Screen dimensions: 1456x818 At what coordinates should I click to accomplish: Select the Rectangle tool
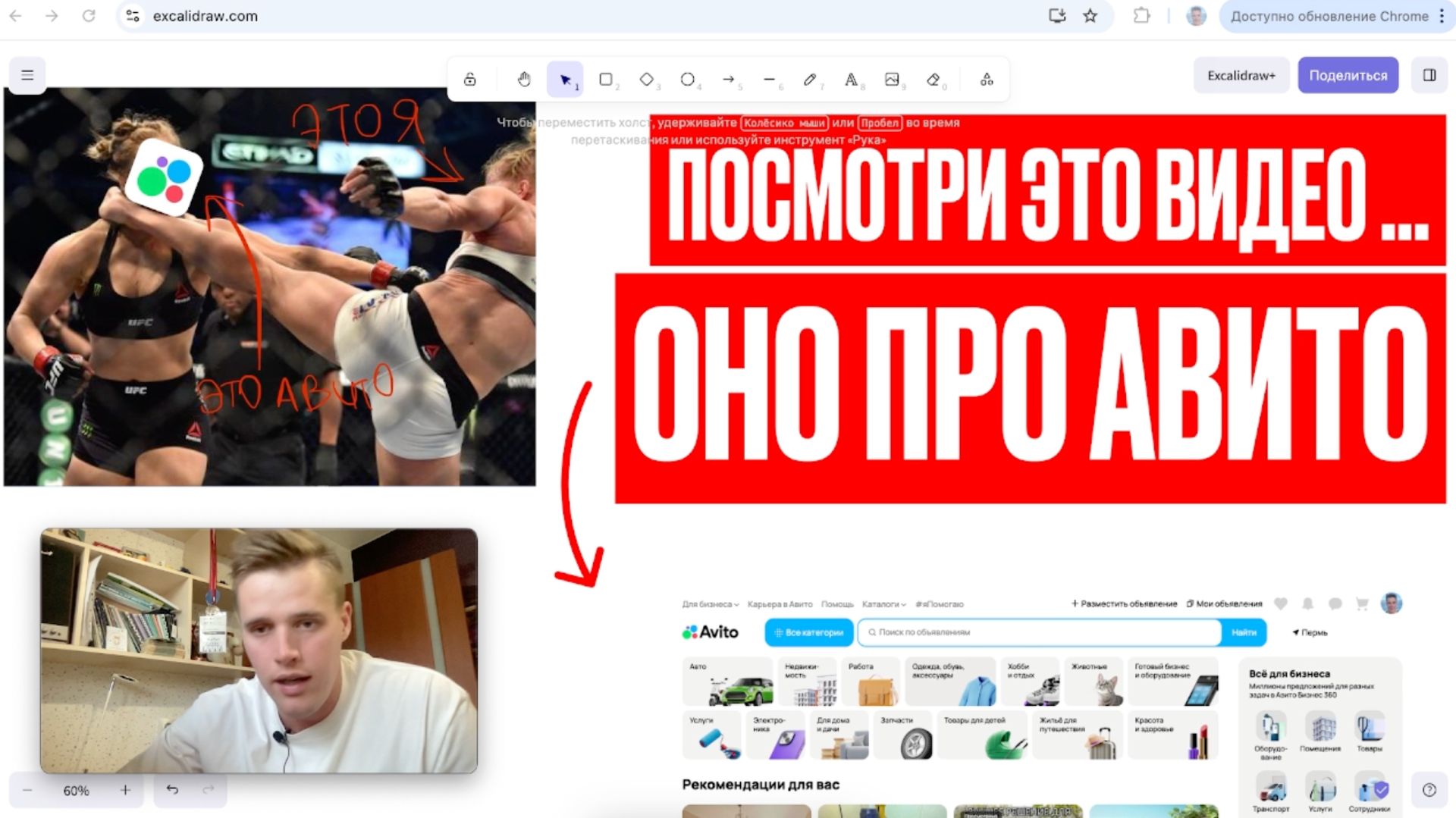606,79
